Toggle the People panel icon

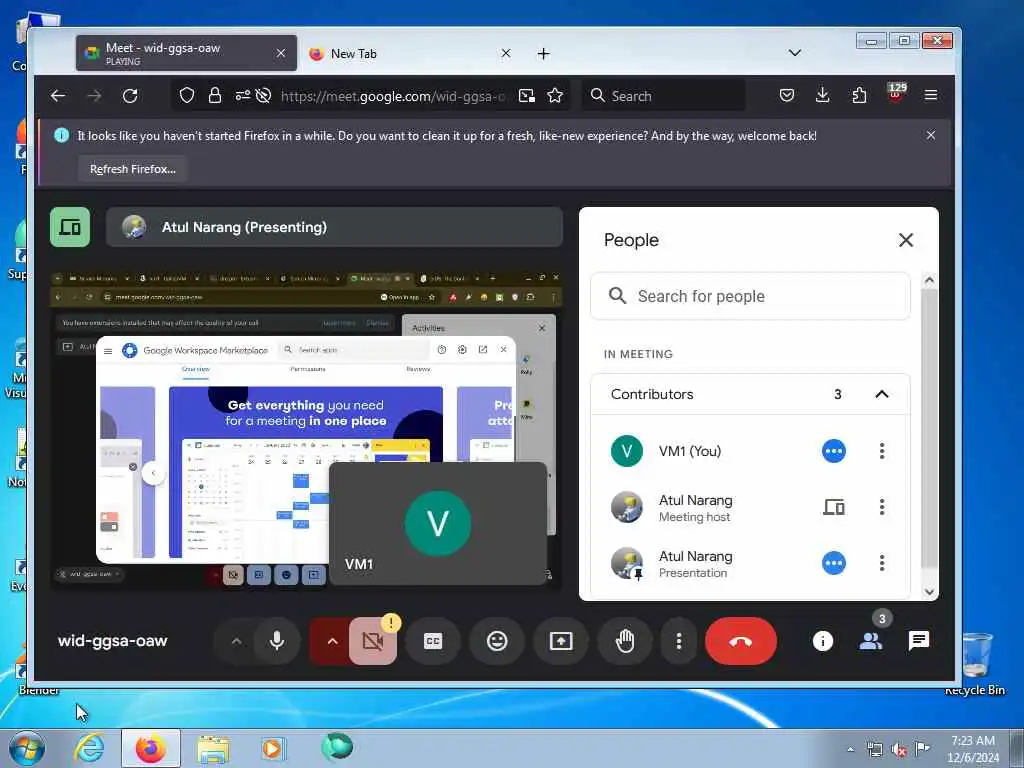click(x=871, y=641)
